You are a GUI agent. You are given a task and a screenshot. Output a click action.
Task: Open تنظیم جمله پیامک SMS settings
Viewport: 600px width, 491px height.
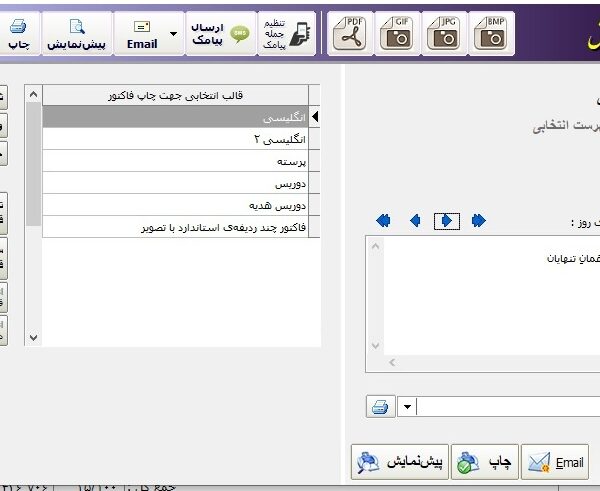(x=287, y=34)
